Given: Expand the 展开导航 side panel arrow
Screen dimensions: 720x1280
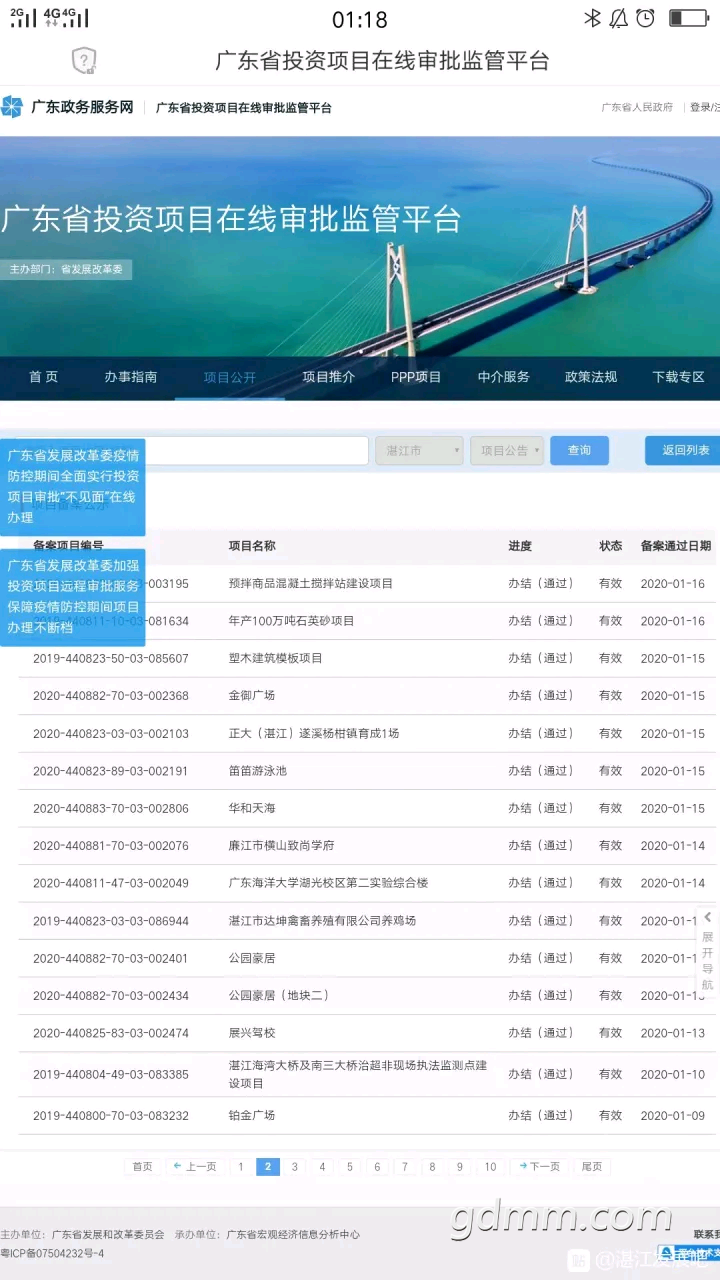Looking at the screenshot, I should click(708, 916).
